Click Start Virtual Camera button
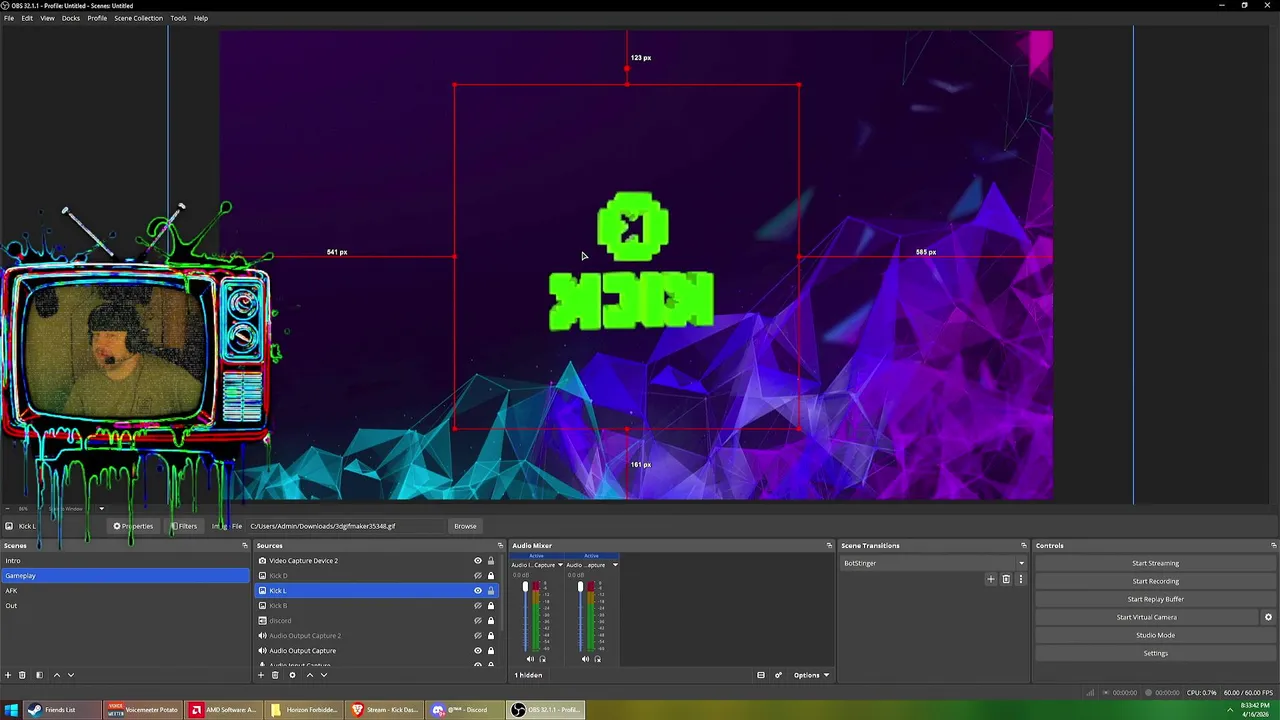Screen dimensions: 1280x720 click(x=1147, y=617)
